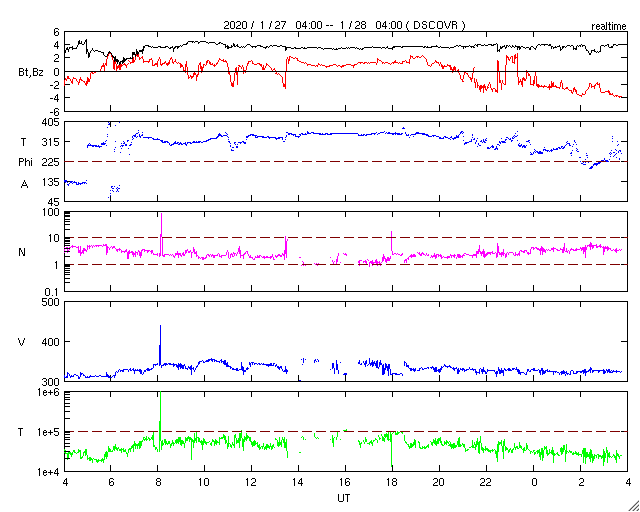The image size is (640, 512).
Task: Click the "18" hour label on UT axis
Action: (x=393, y=482)
